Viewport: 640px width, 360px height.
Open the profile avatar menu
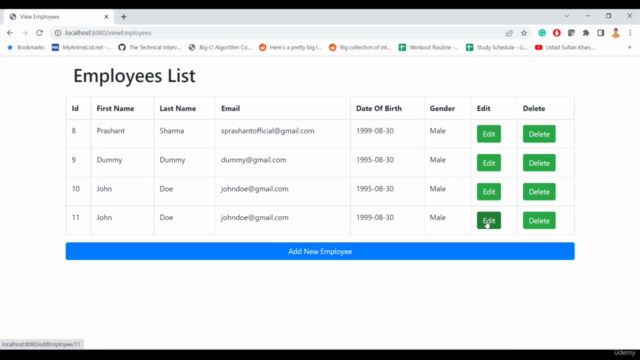(x=616, y=33)
